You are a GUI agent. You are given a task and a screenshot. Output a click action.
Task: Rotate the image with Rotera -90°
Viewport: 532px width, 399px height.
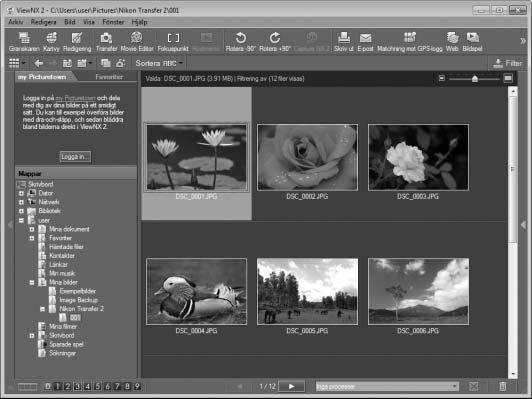coord(241,42)
